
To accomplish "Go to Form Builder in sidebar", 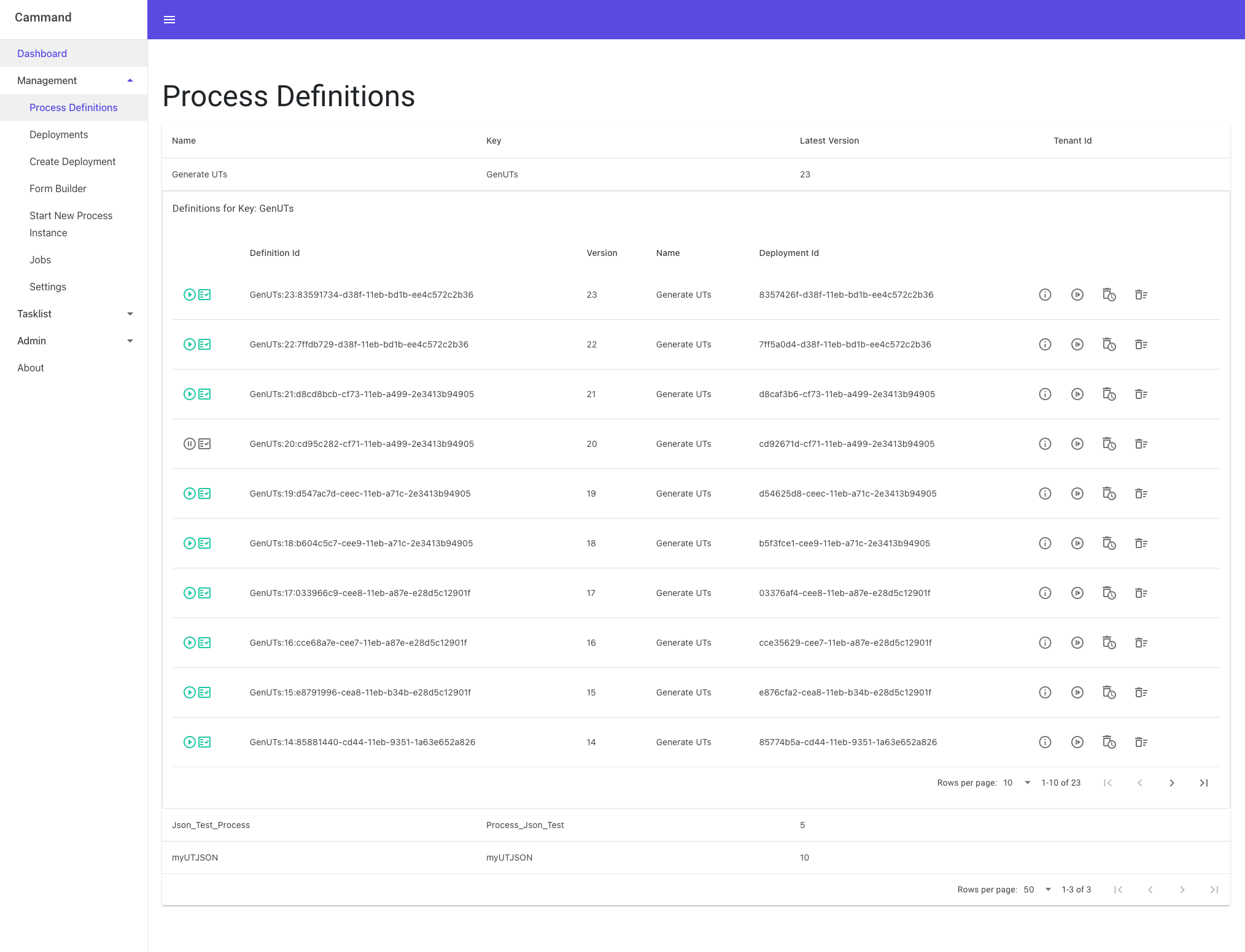I will point(58,188).
